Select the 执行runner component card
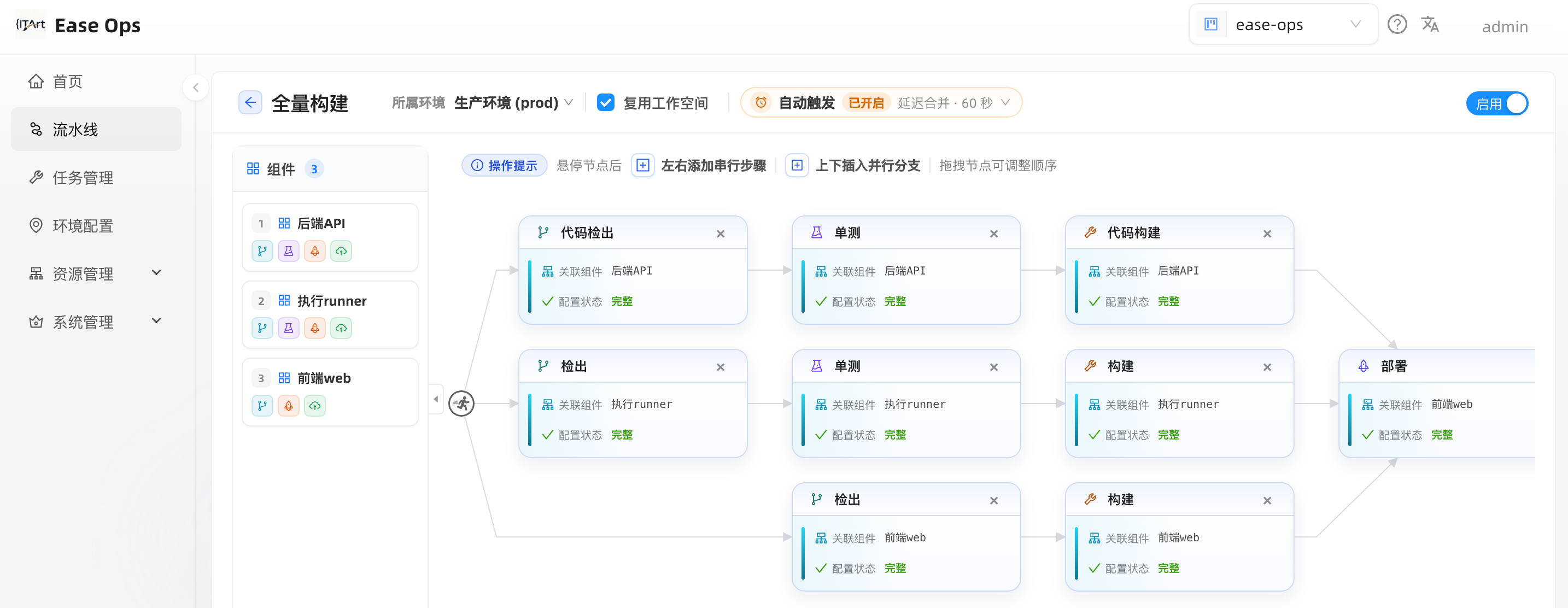The image size is (1568, 608). coord(330,314)
